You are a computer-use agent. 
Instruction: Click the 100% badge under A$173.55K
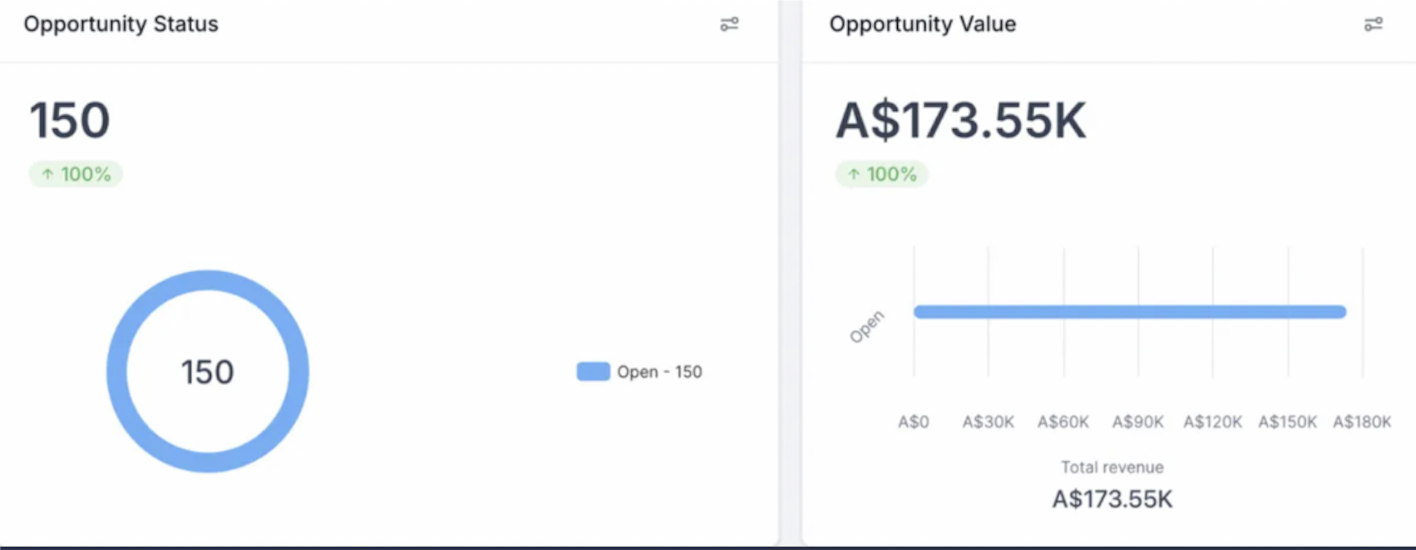pyautogui.click(x=881, y=174)
